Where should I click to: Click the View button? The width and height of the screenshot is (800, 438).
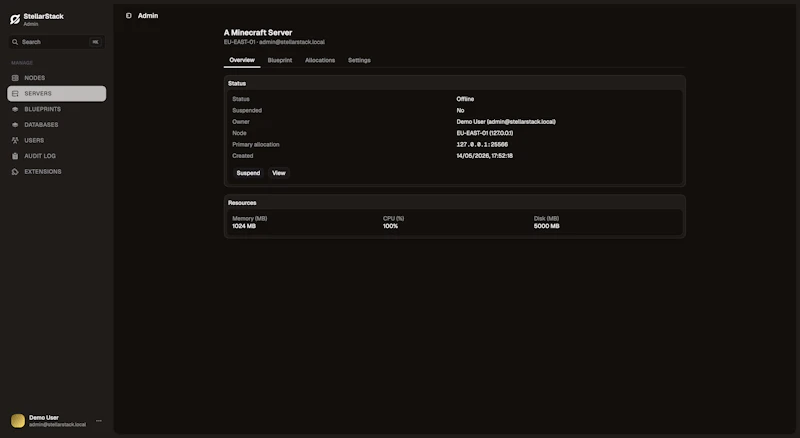pyautogui.click(x=279, y=173)
